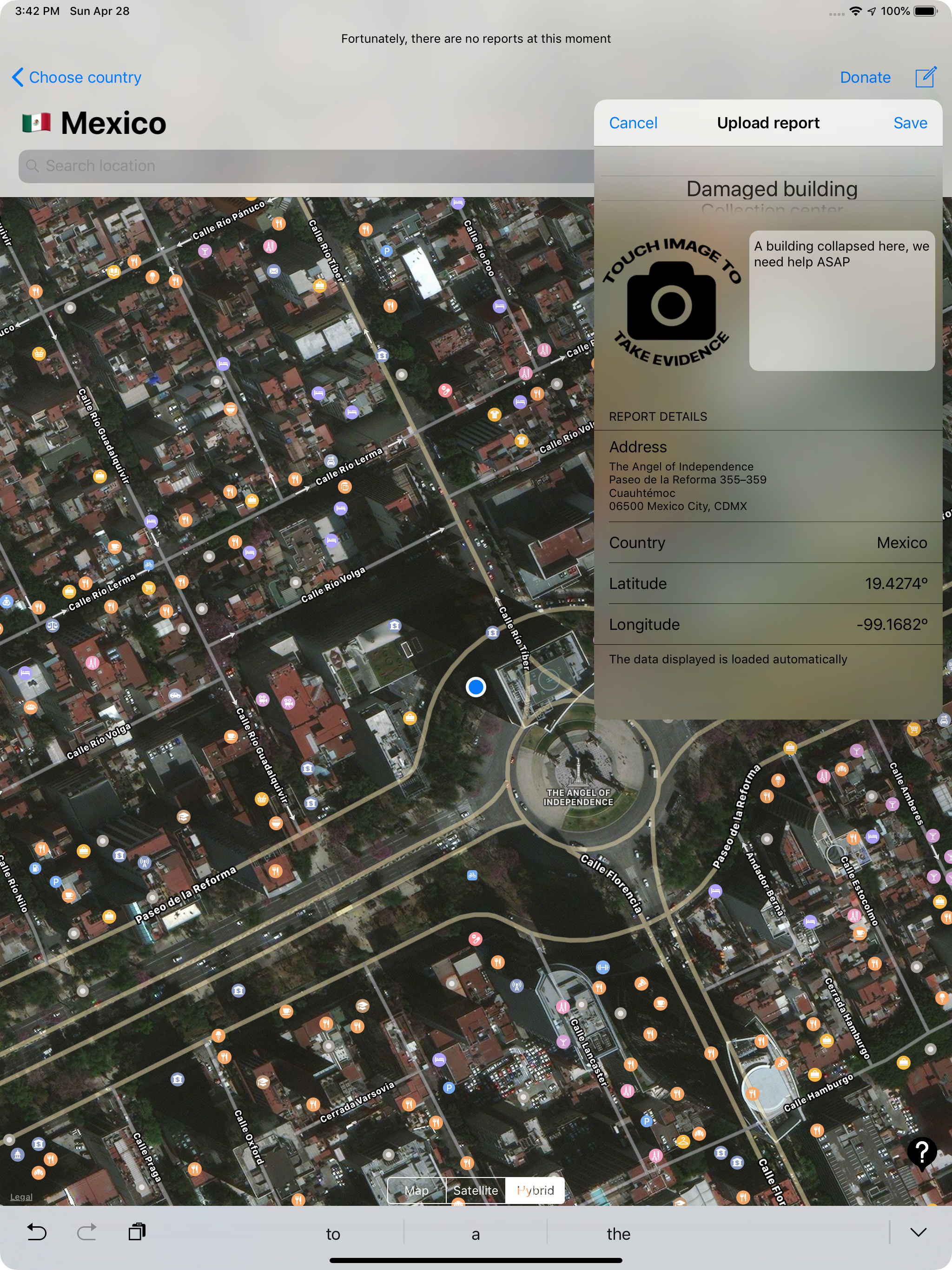Image resolution: width=952 pixels, height=1270 pixels.
Task: Tap the Wi-Fi status icon
Action: [x=855, y=11]
